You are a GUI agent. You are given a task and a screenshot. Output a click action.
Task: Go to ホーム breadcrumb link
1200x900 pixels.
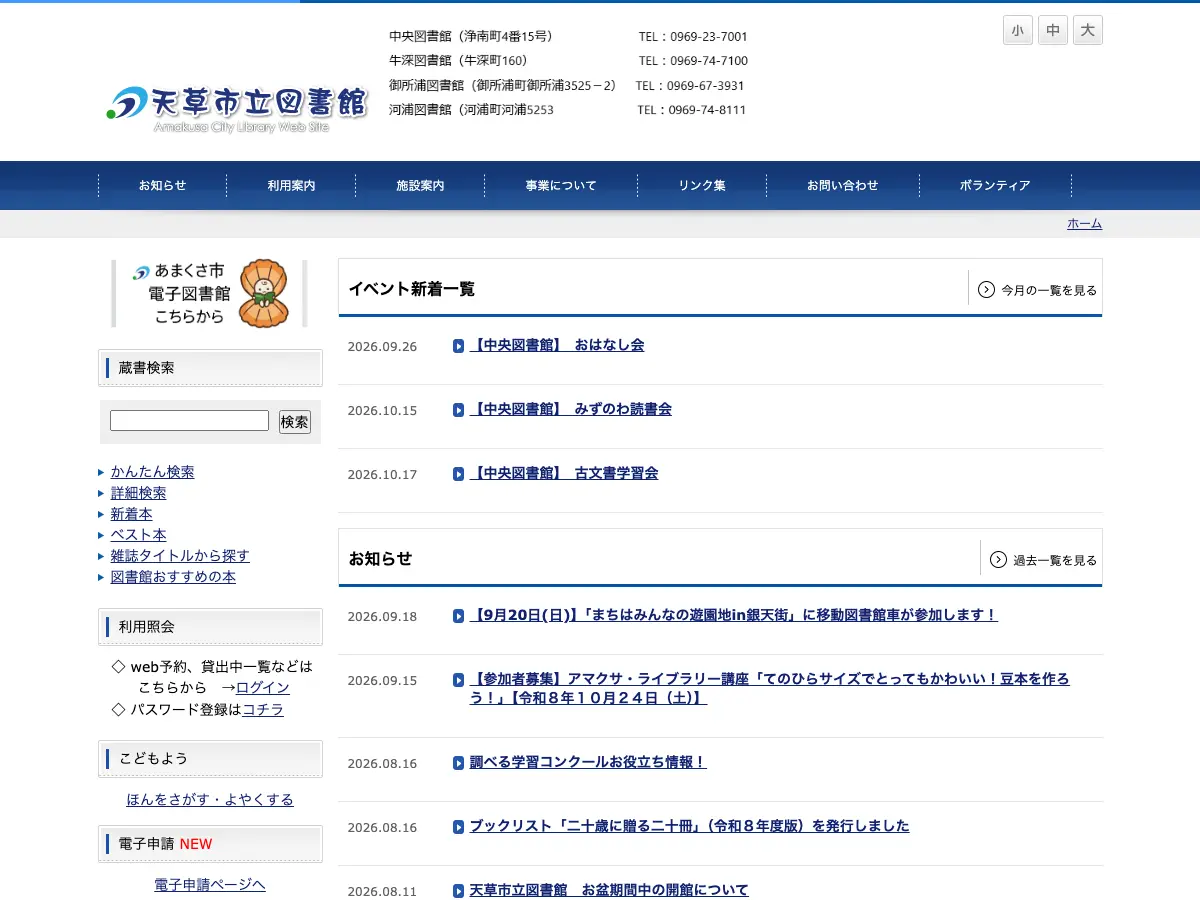point(1084,224)
